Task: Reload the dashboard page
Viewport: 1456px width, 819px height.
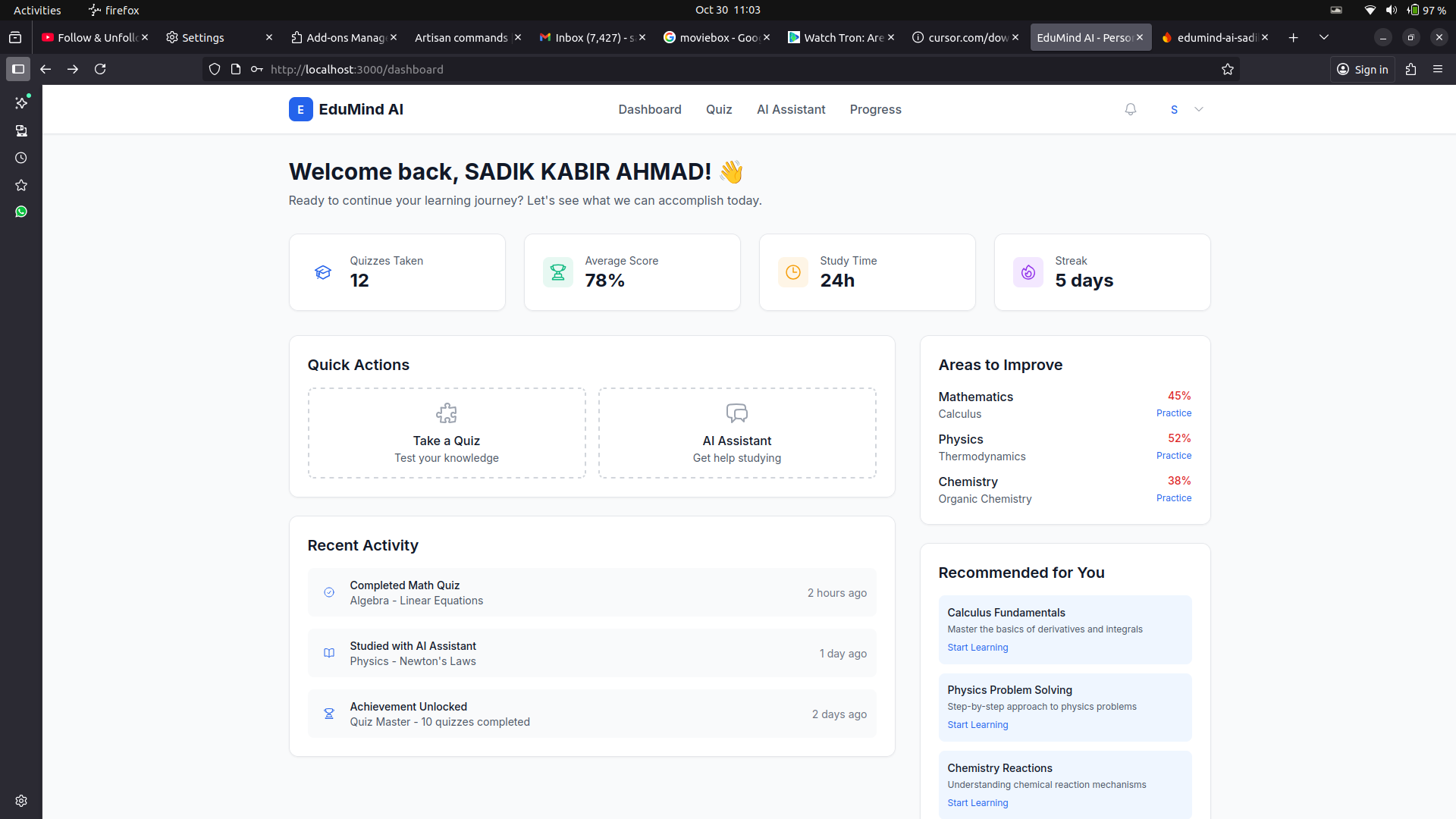Action: [x=100, y=69]
